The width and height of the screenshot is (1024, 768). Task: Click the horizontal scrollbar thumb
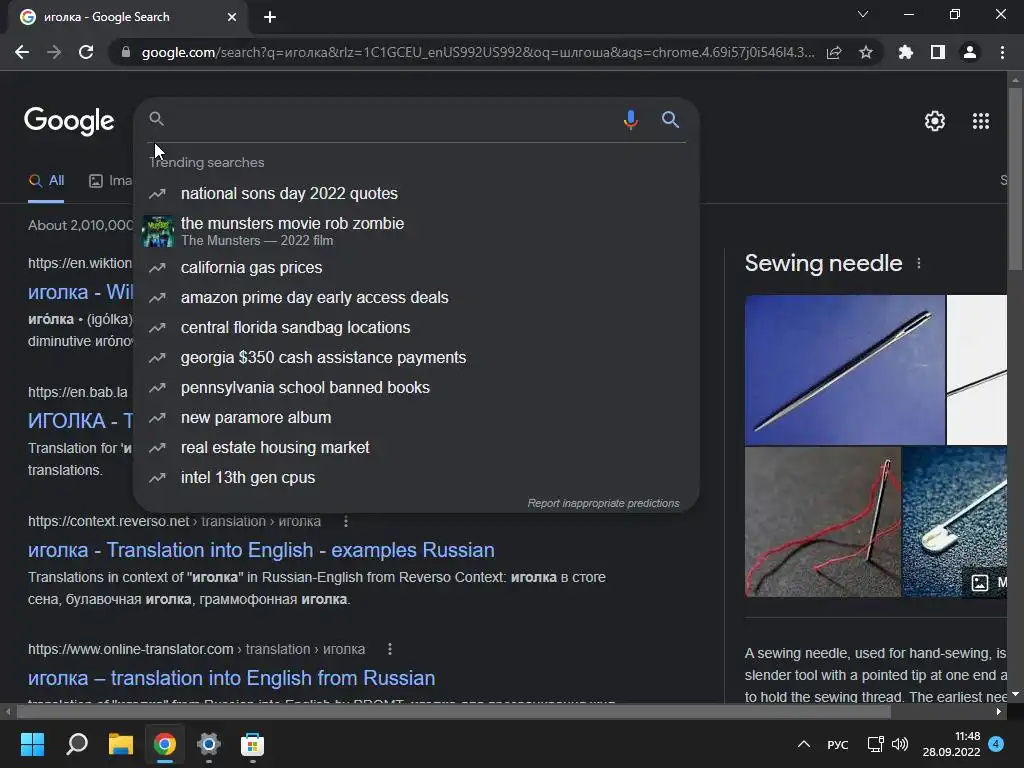pos(454,711)
